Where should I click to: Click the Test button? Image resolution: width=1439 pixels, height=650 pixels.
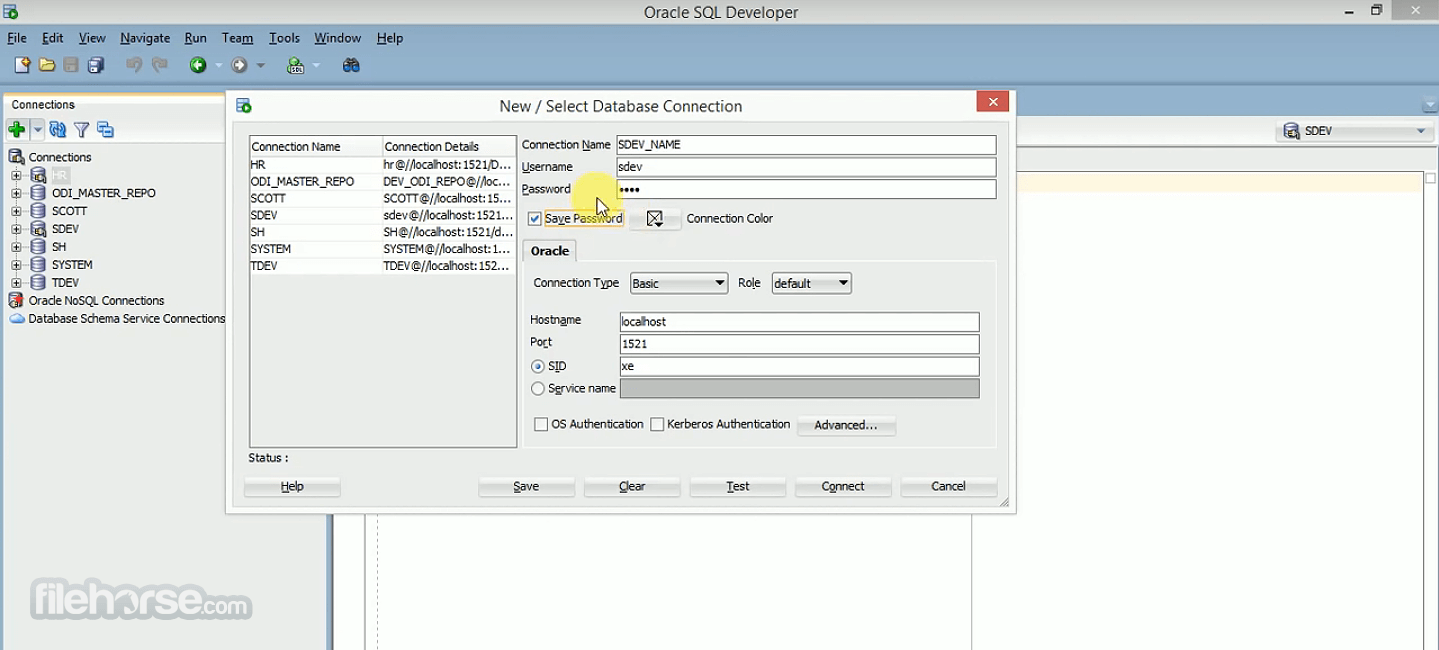[738, 487]
